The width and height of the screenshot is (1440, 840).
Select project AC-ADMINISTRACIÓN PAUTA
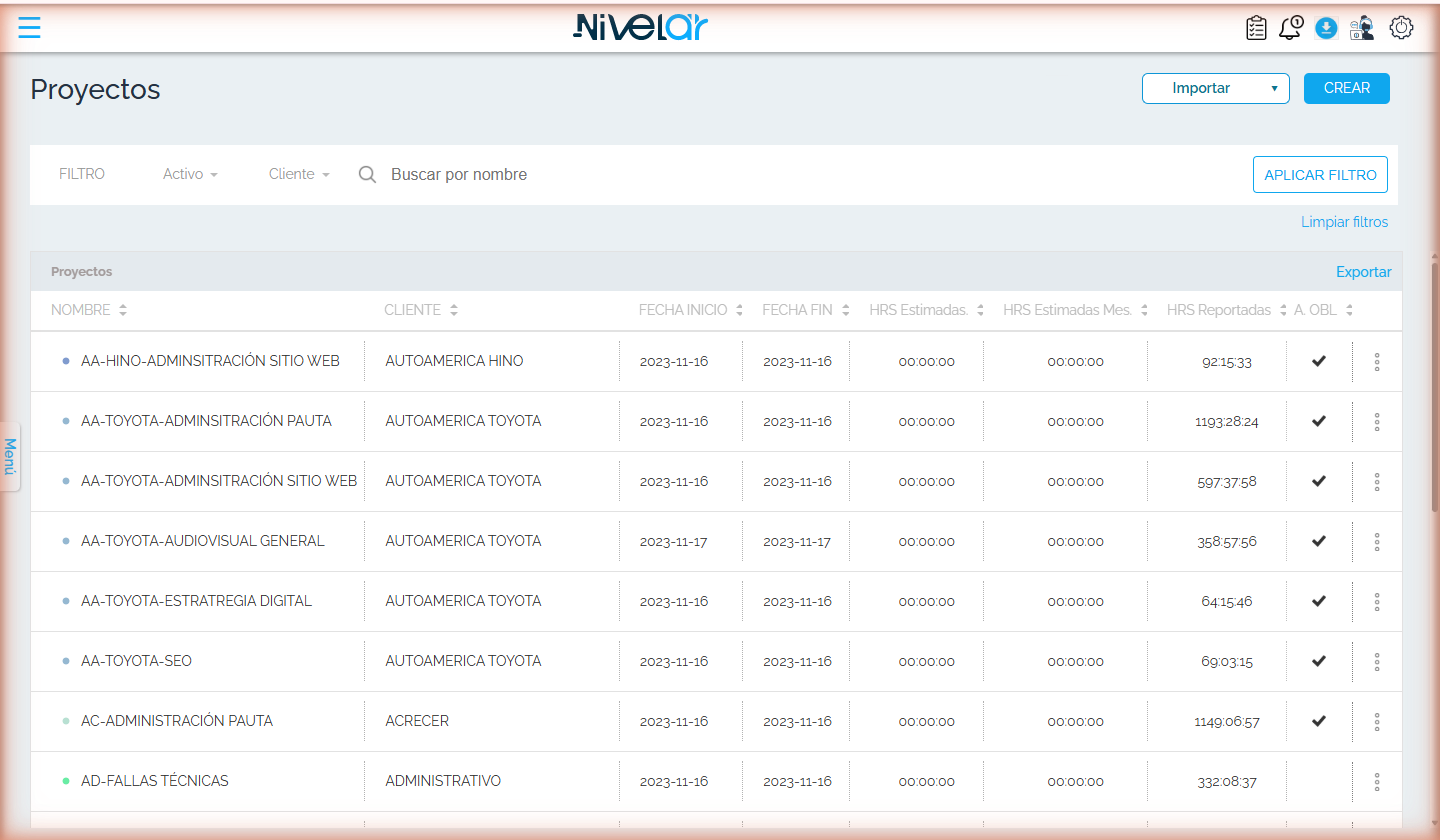[177, 721]
